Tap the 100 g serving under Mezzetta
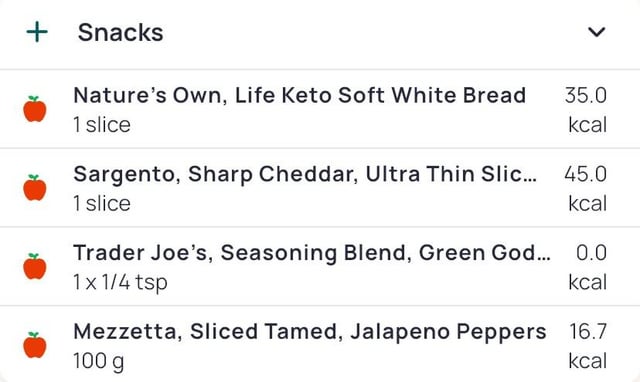This screenshot has width=640, height=382. coord(99,362)
